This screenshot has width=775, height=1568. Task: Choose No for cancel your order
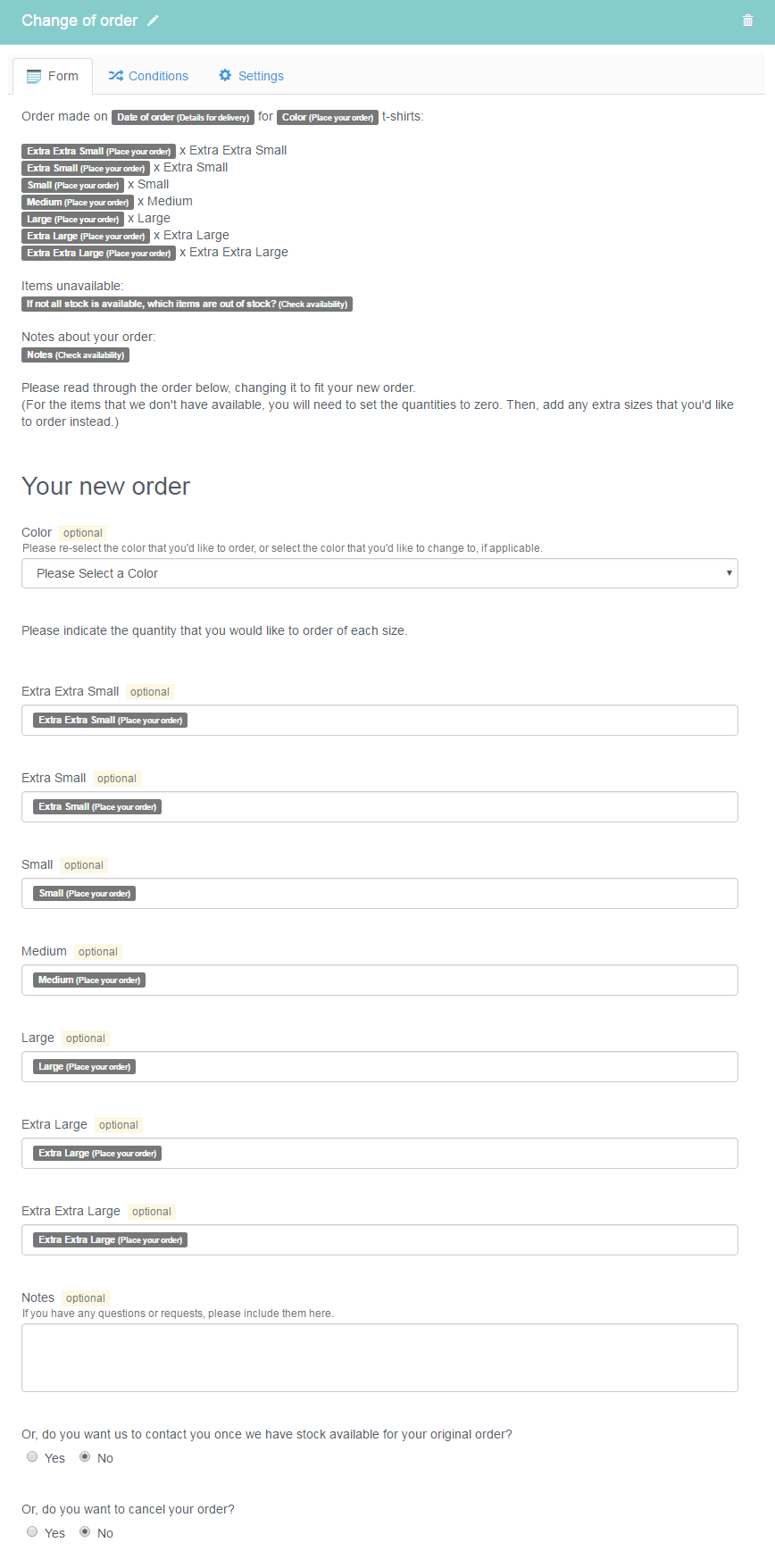(85, 1531)
